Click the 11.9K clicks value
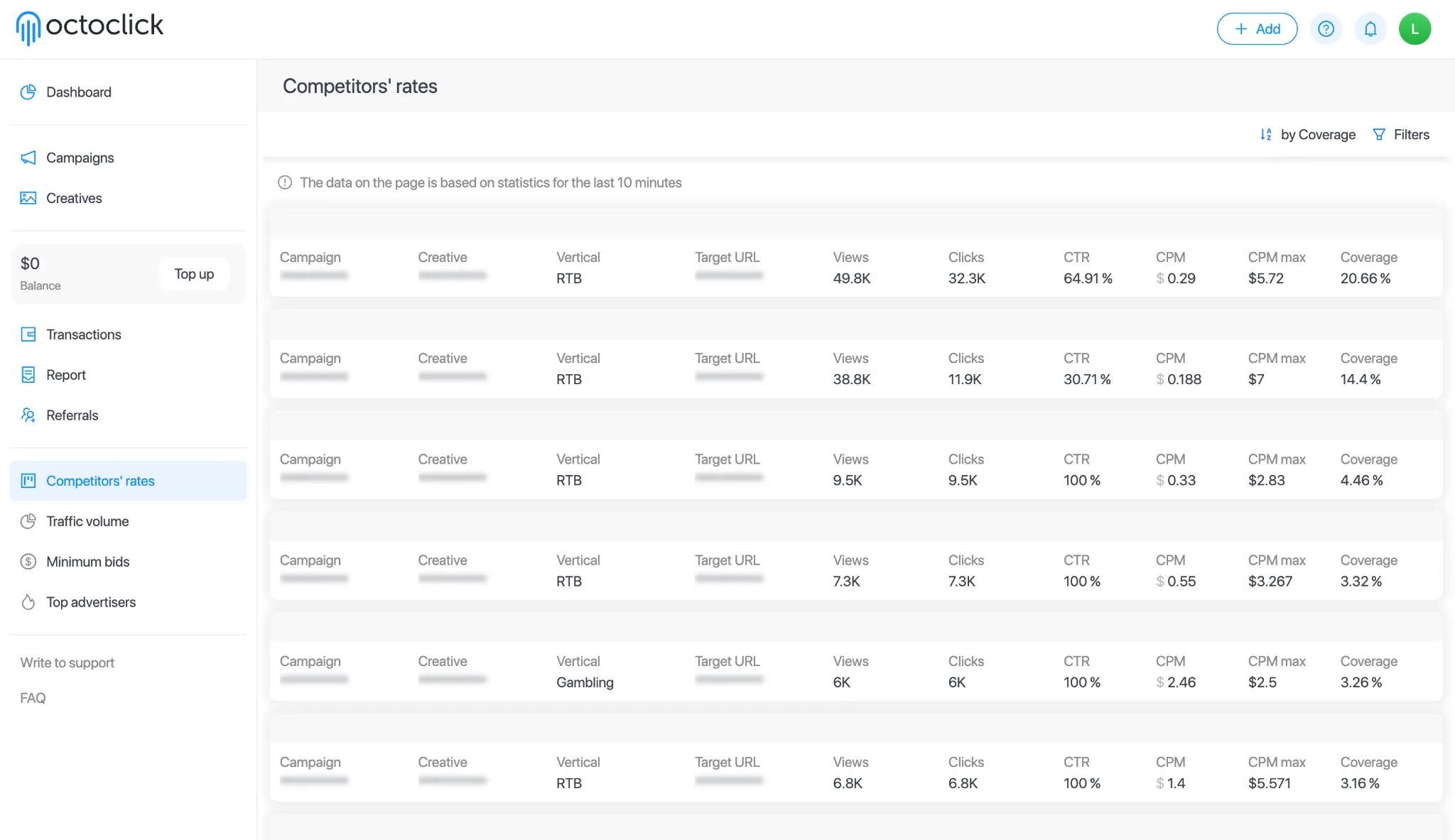 (965, 379)
